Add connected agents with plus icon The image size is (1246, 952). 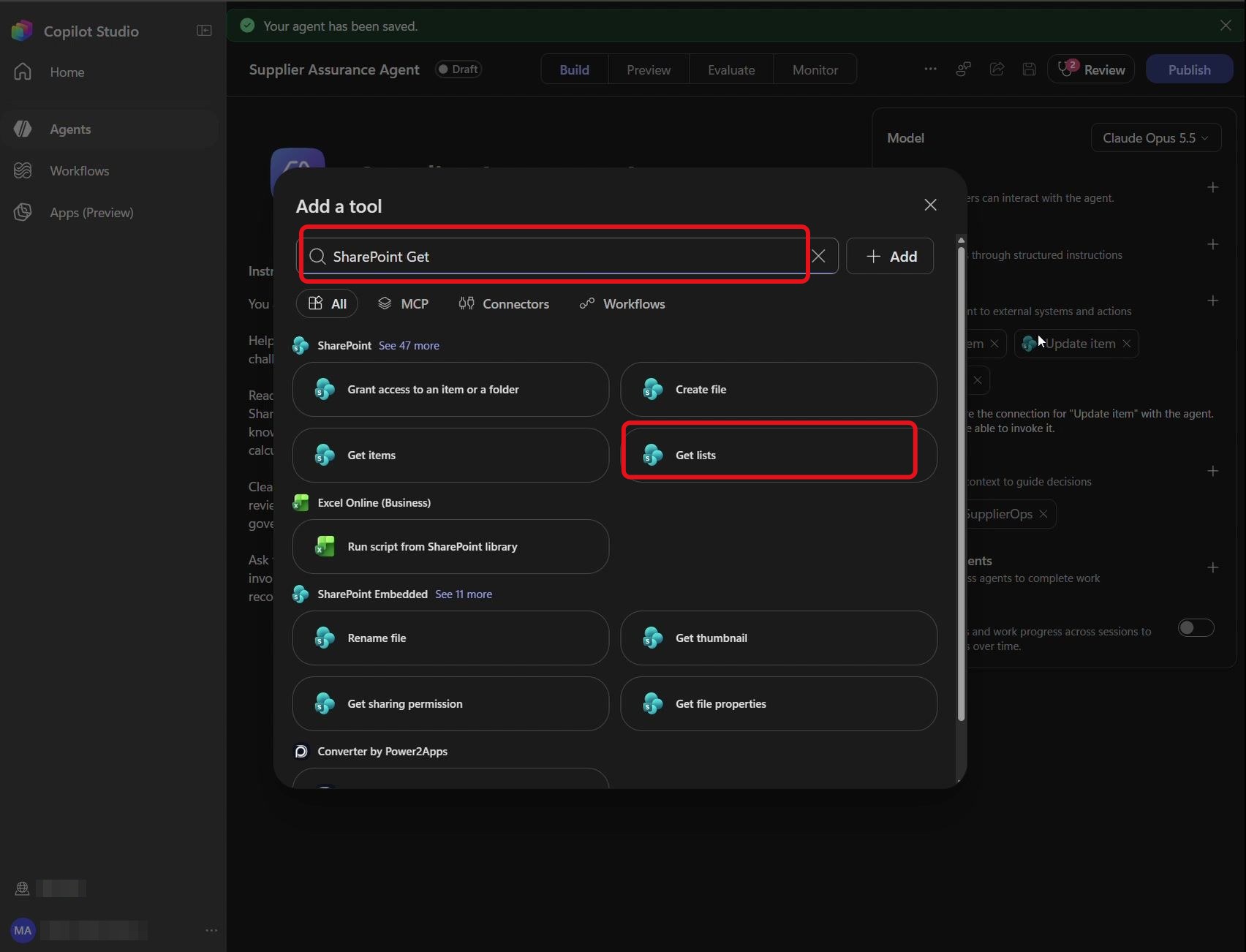coord(1213,567)
